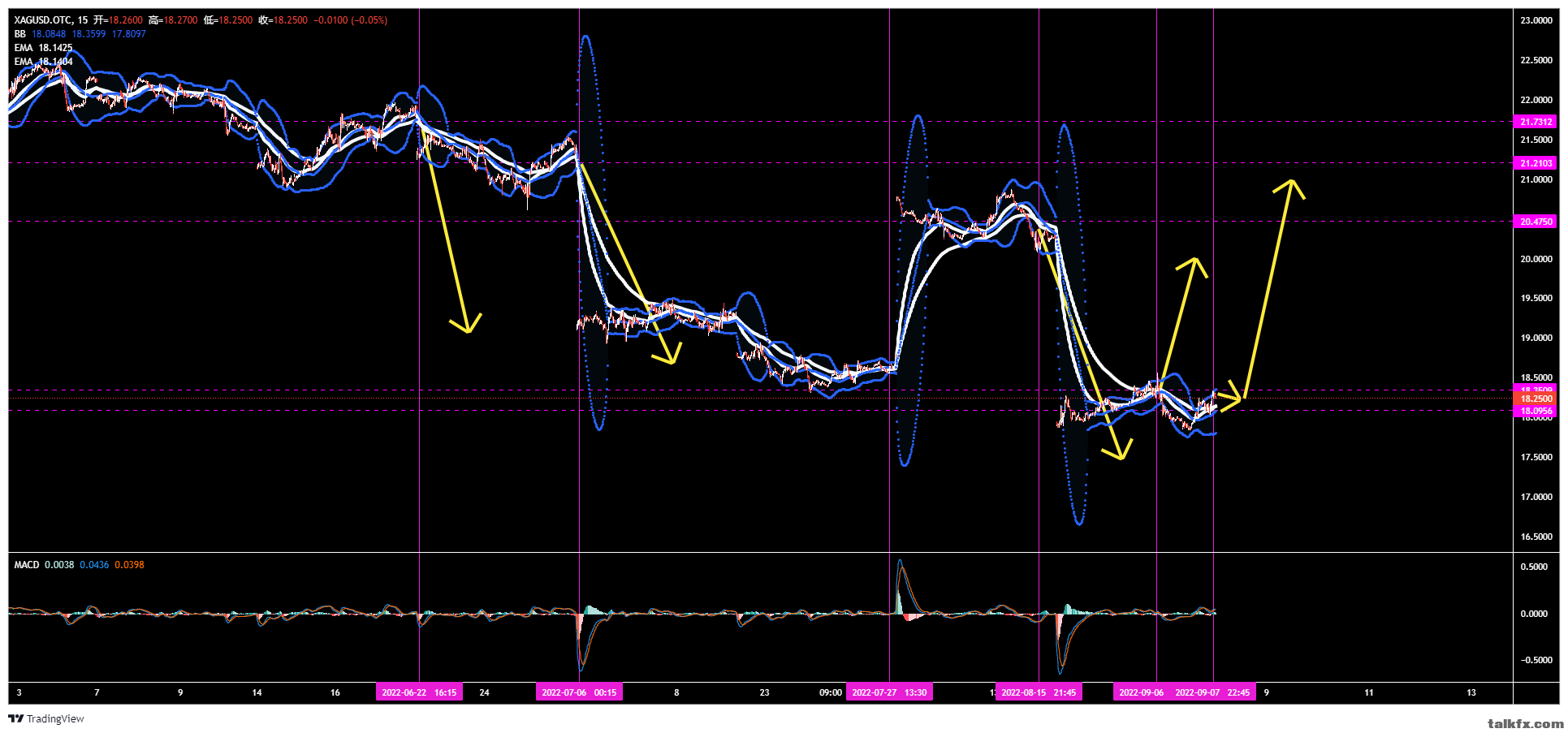Click the MACD signal value 0.0398
Viewport: 1568px width, 733px height.
(x=129, y=565)
